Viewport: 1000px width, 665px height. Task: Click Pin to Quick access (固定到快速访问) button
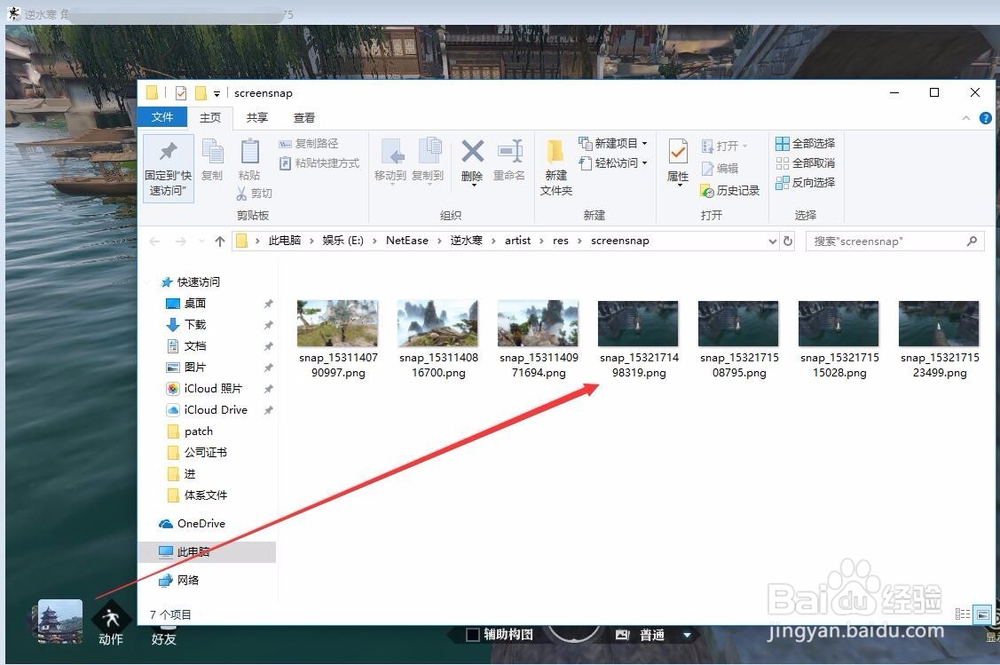pyautogui.click(x=168, y=168)
